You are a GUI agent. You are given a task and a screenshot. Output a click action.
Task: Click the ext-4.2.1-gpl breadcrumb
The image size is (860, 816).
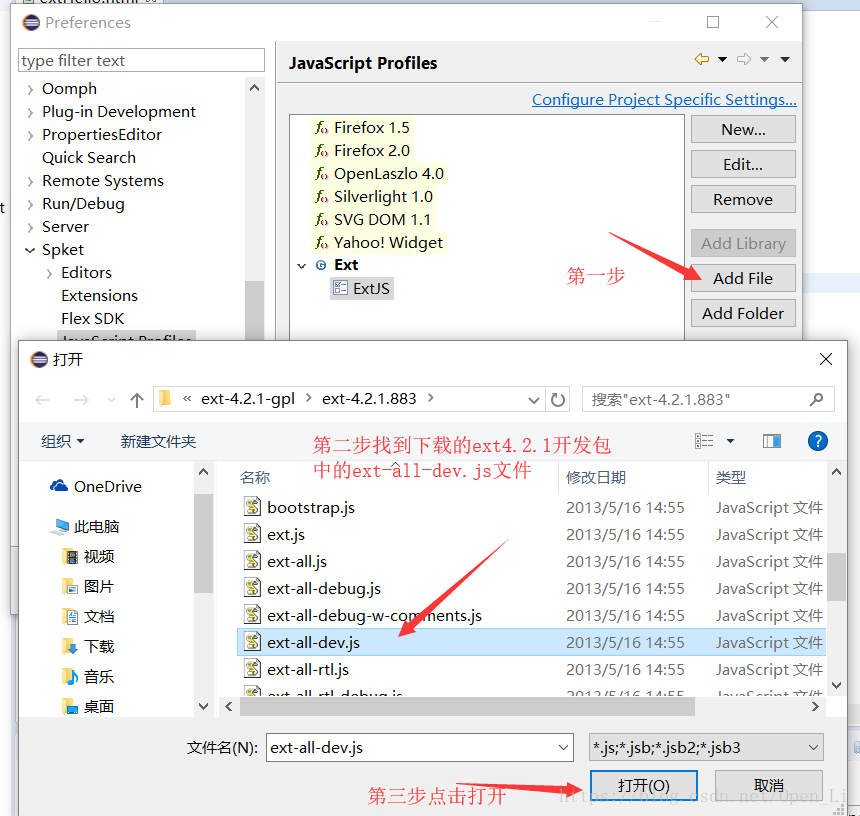click(x=248, y=399)
